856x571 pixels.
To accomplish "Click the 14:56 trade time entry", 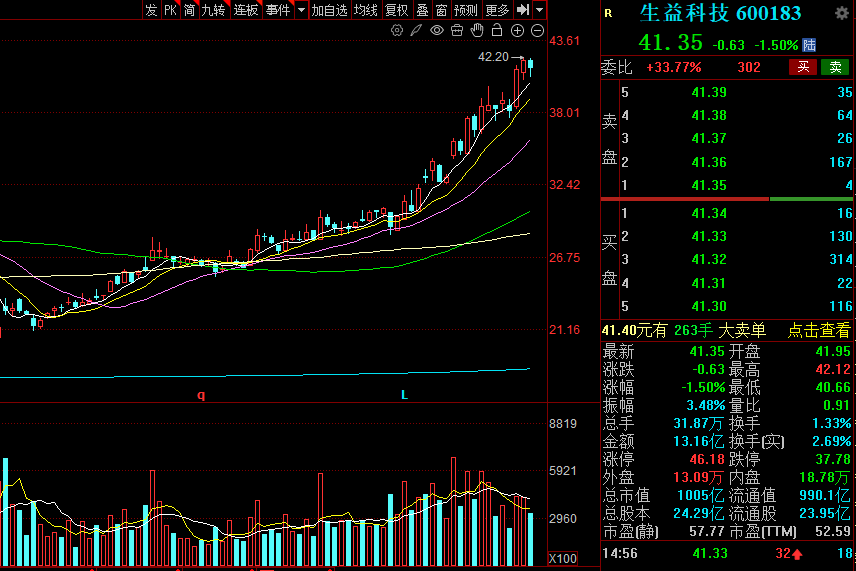I will pyautogui.click(x=620, y=554).
